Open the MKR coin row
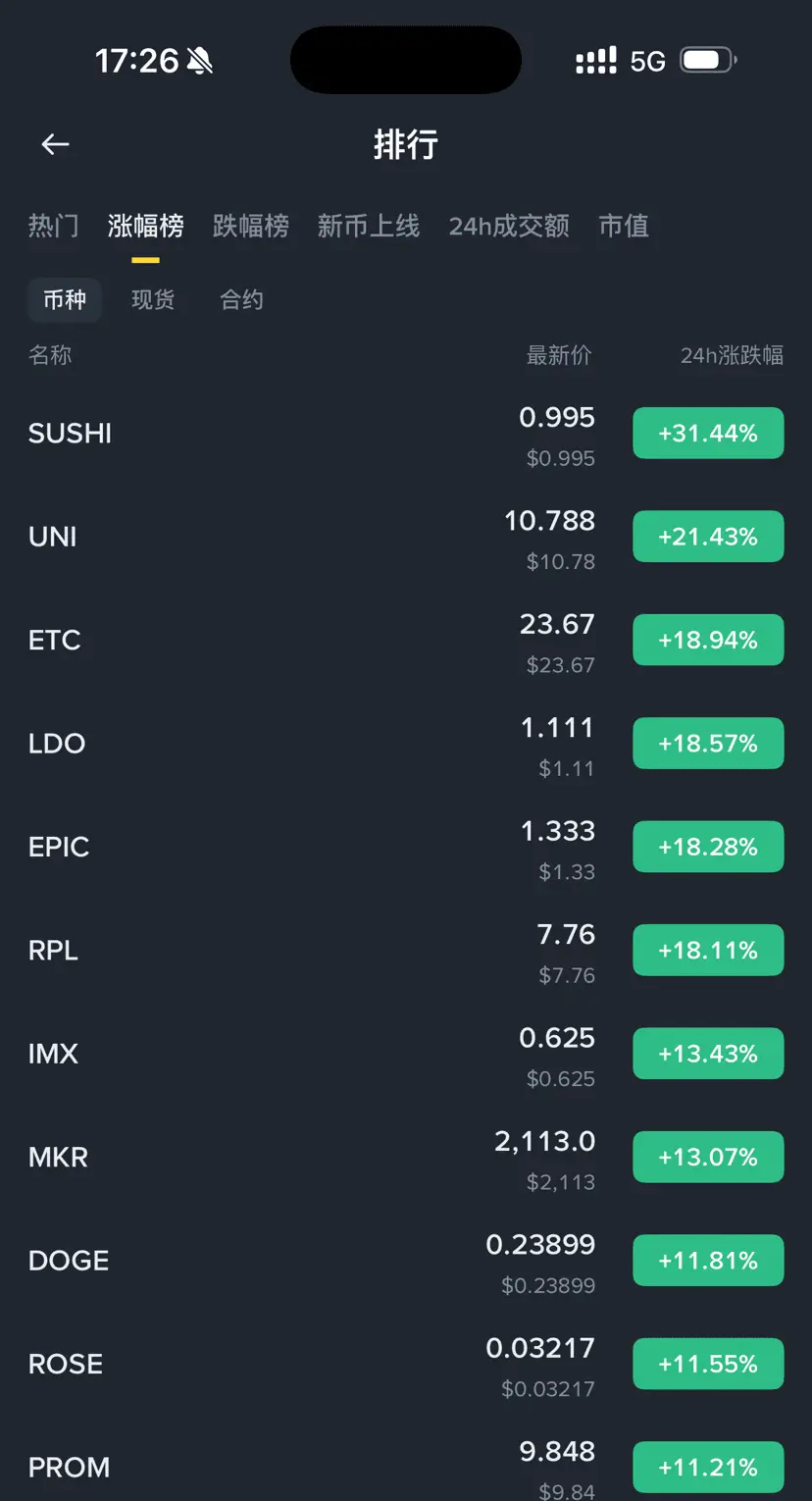The width and height of the screenshot is (812, 1501). tap(406, 1158)
